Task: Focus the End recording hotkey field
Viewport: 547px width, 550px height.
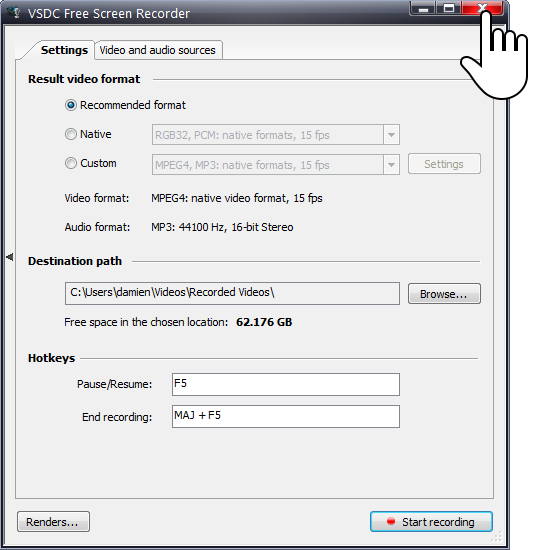Action: pos(286,416)
